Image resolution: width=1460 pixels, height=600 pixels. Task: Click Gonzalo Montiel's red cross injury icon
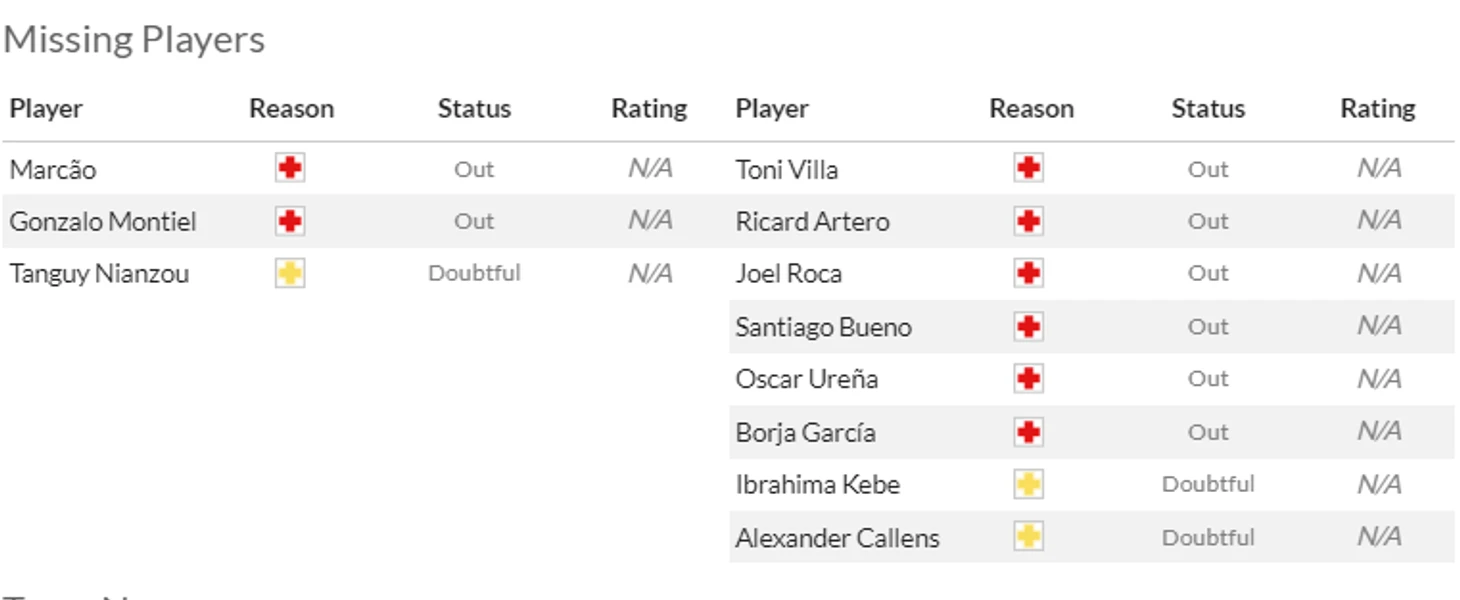pyautogui.click(x=290, y=221)
